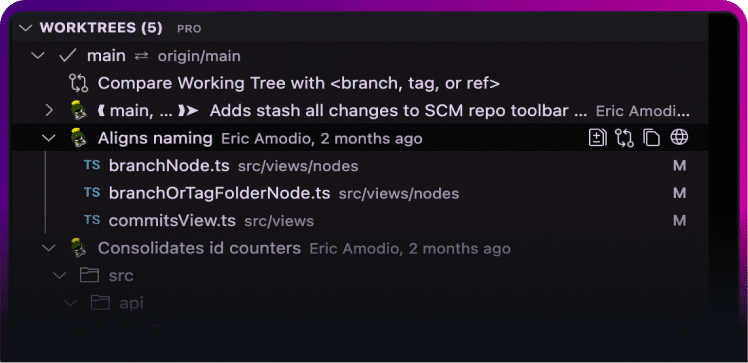Screen dimensions: 748x363
Task: Click the avatar beside Consolidates id counters
Action: [78, 248]
